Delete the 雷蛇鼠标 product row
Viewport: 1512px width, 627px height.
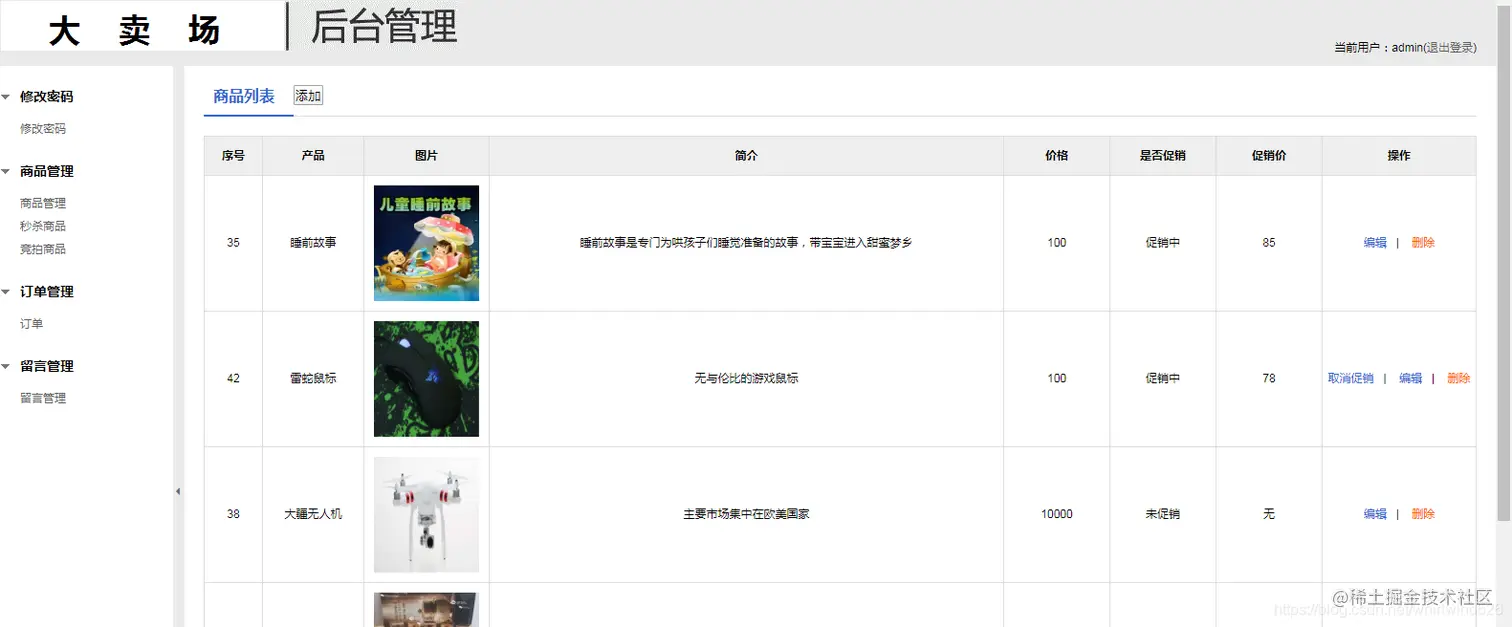pos(1458,379)
